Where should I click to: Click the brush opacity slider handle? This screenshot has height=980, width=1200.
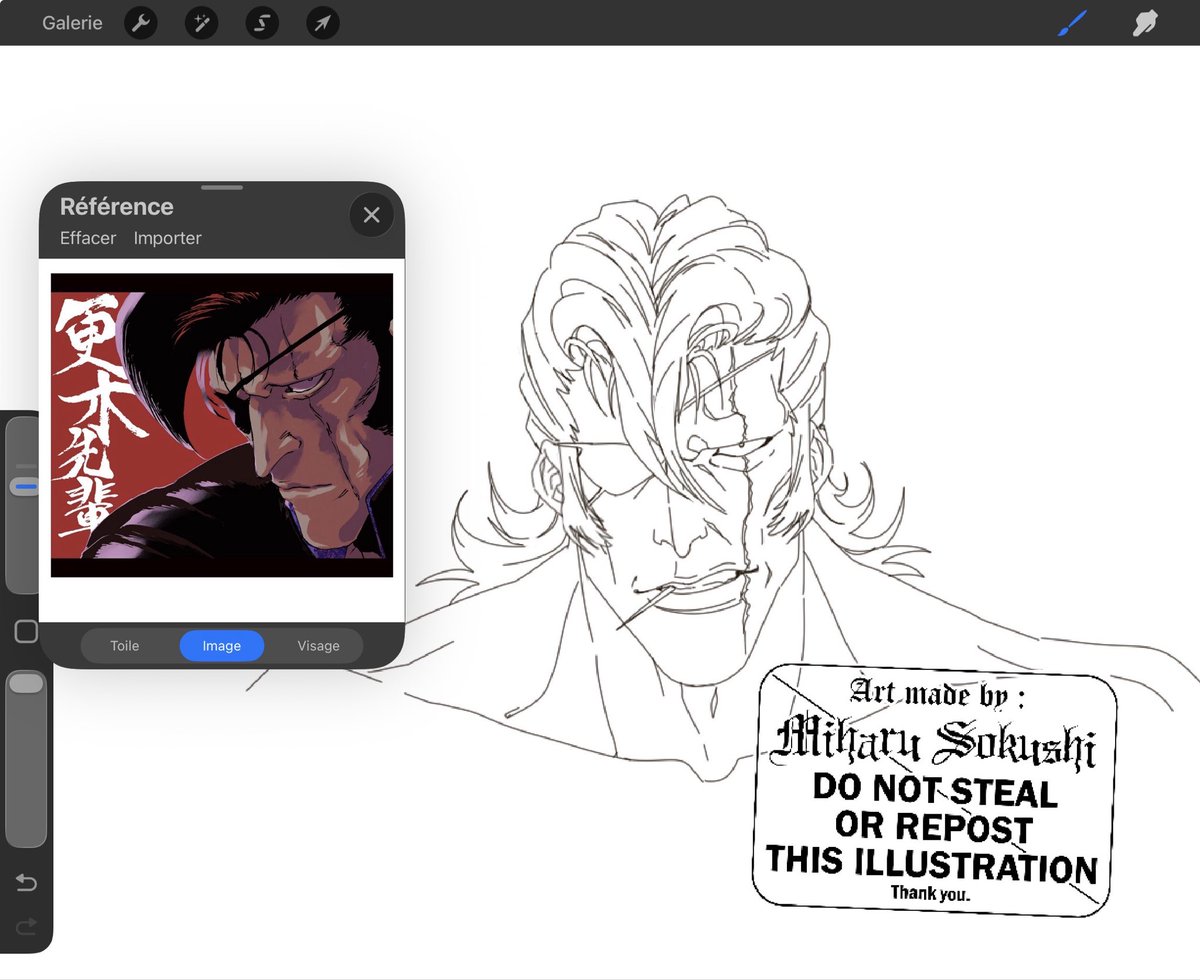click(x=26, y=683)
